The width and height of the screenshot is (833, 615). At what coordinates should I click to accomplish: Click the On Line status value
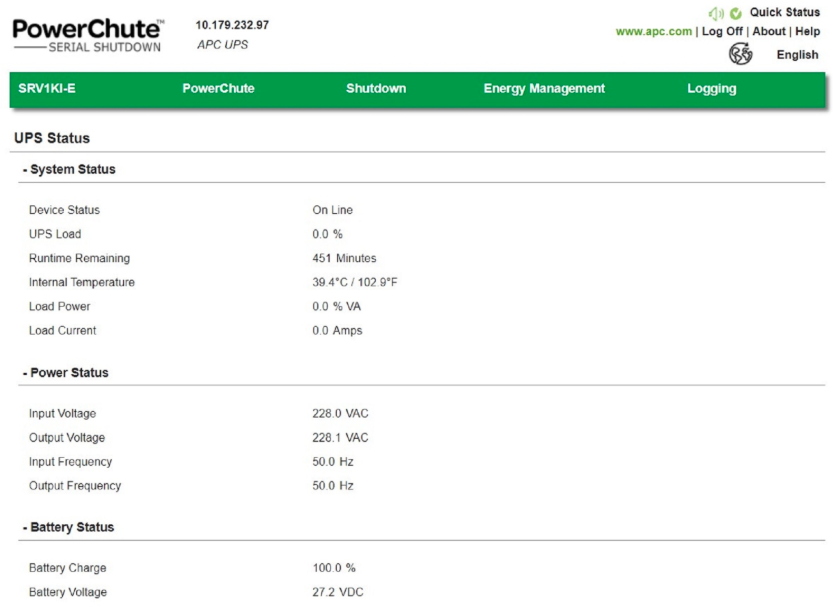(x=333, y=210)
